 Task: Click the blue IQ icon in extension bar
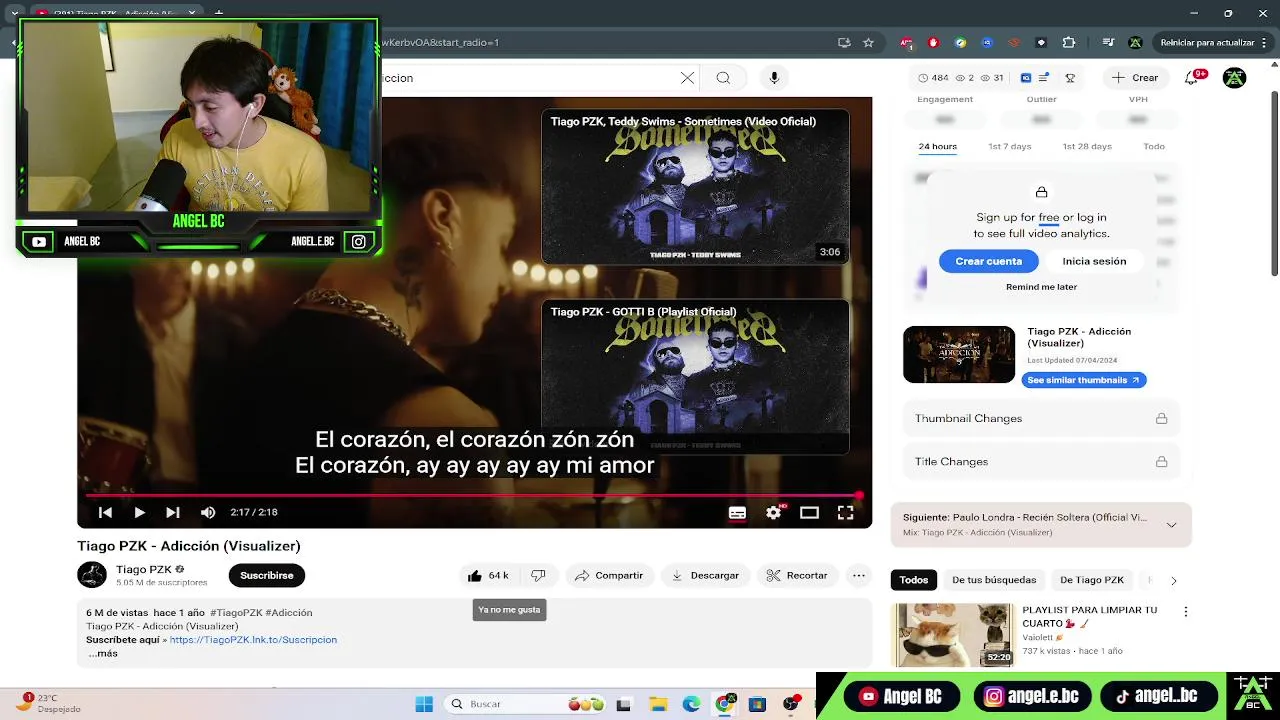pyautogui.click(x=1025, y=78)
